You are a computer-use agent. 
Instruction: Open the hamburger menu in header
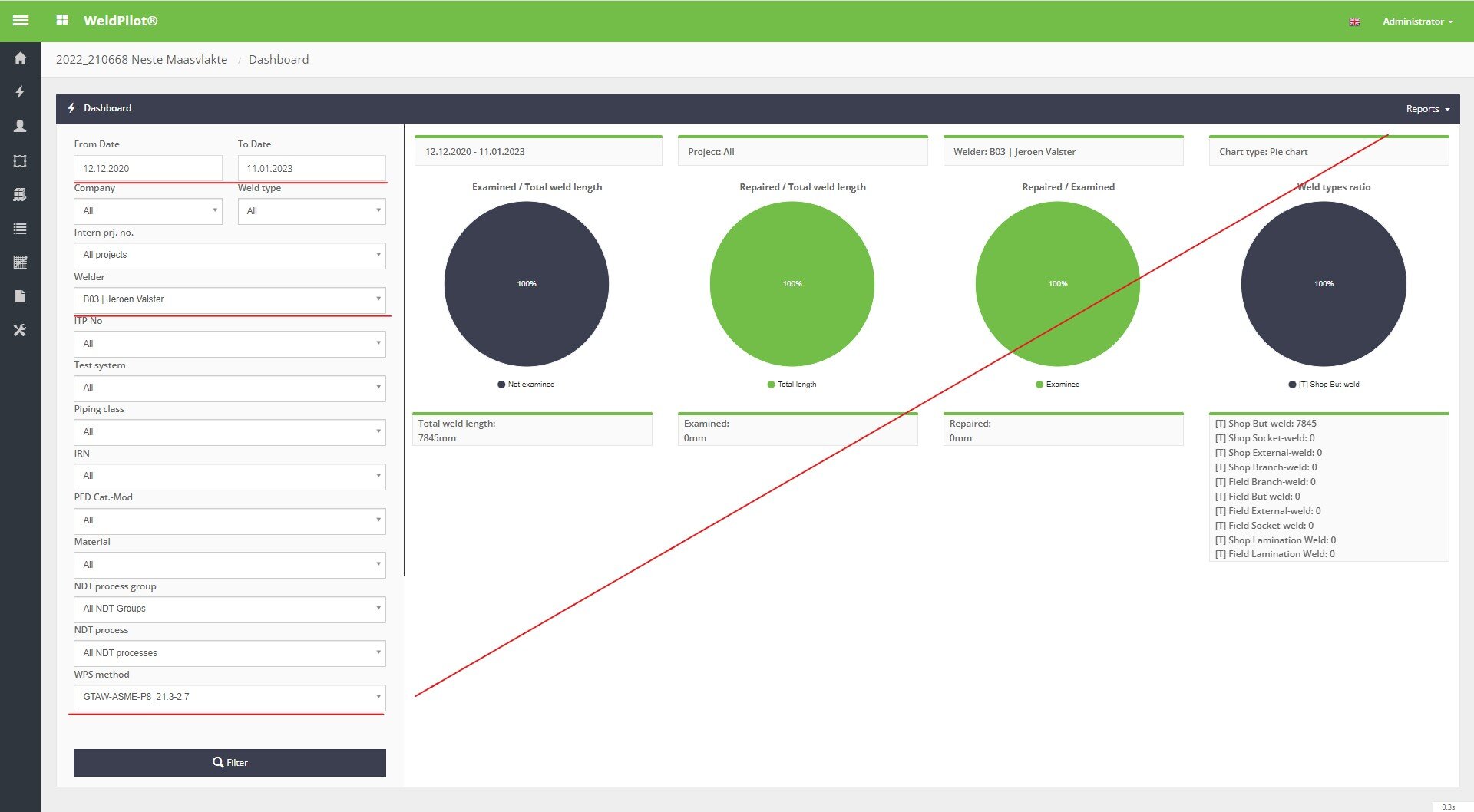pyautogui.click(x=21, y=21)
